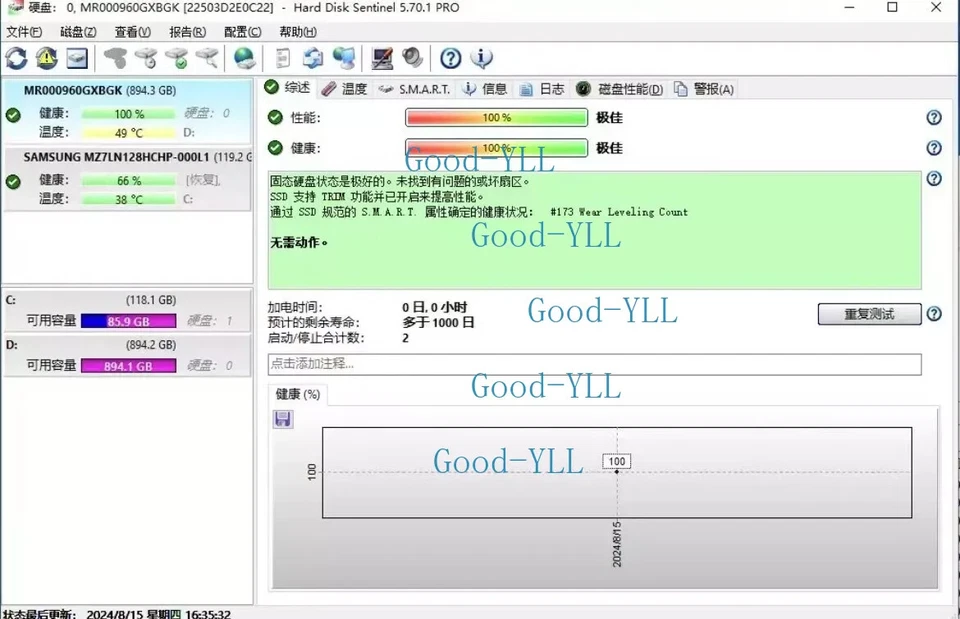
Task: Click the globe with disk toolbar icon
Action: click(x=245, y=58)
